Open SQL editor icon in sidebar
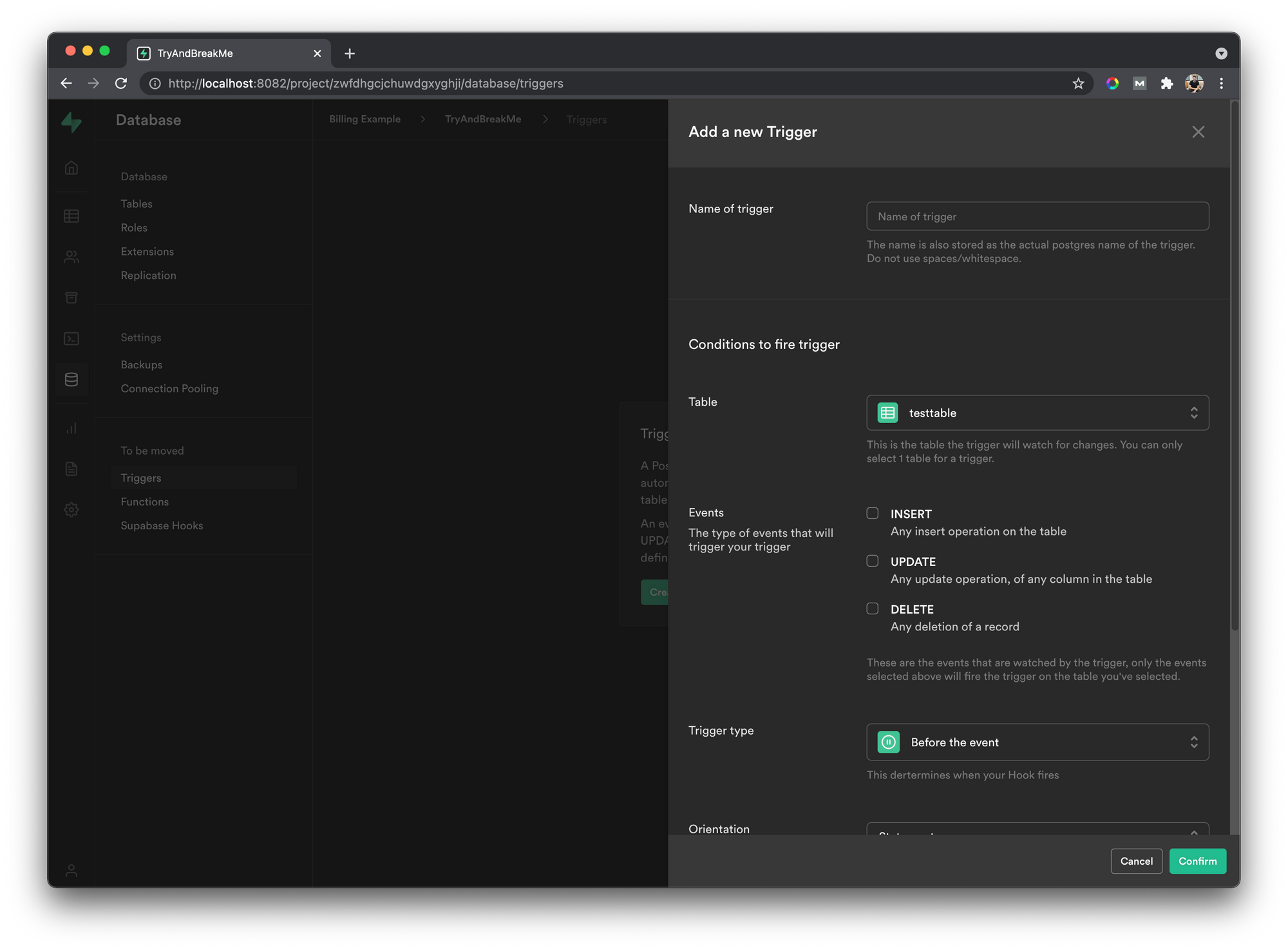 (71, 339)
